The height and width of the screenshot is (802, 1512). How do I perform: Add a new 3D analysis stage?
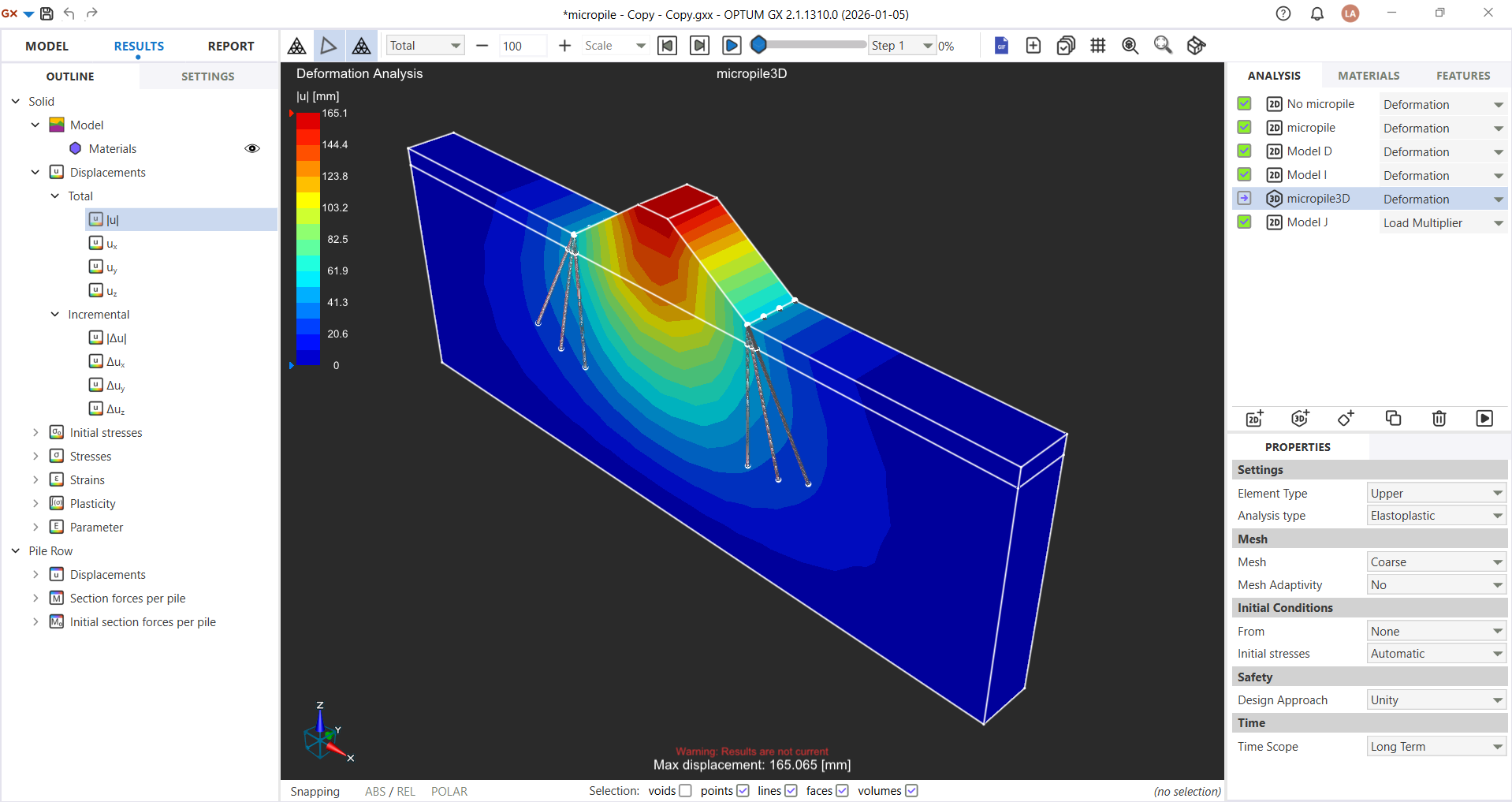coord(1300,418)
